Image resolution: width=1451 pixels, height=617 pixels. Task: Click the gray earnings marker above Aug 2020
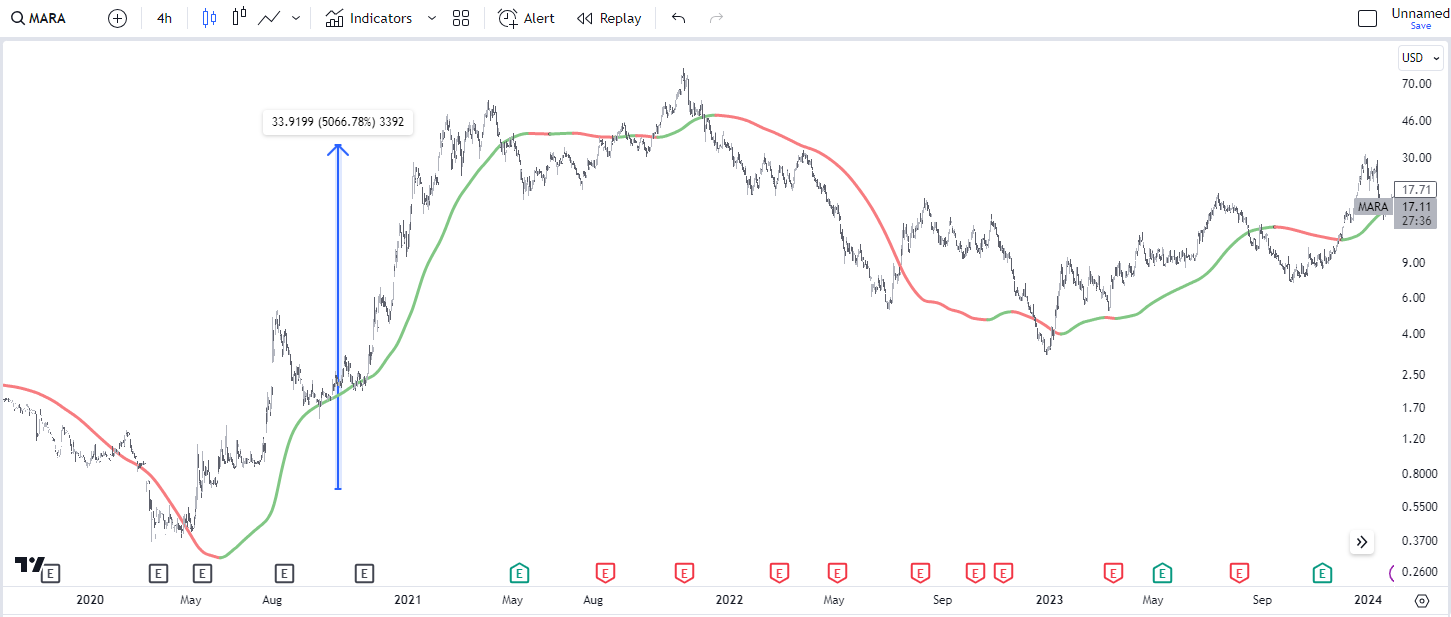[x=284, y=573]
